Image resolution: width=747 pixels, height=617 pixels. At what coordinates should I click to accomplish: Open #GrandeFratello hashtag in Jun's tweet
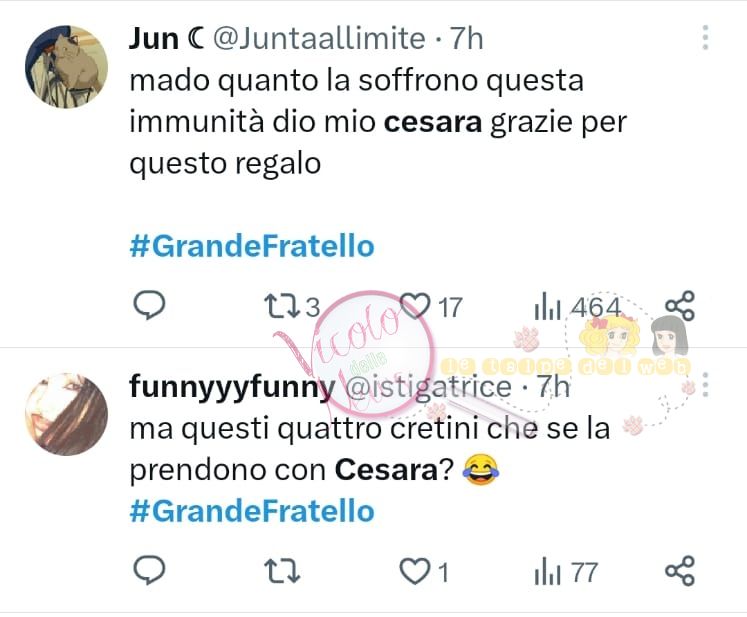pyautogui.click(x=252, y=247)
